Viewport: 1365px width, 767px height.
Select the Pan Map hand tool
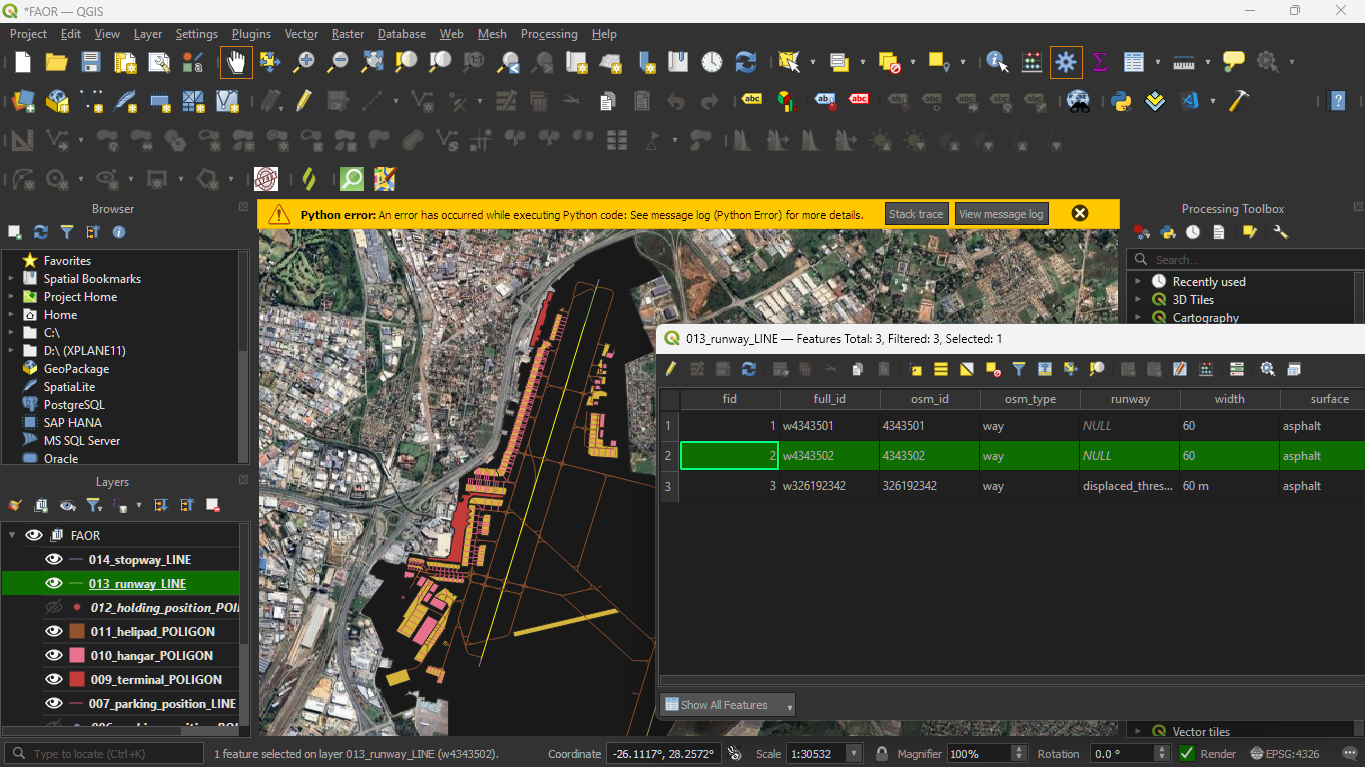click(x=236, y=62)
